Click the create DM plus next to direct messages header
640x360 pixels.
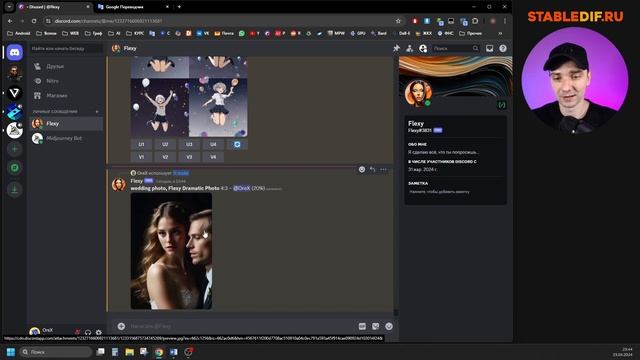[x=97, y=111]
